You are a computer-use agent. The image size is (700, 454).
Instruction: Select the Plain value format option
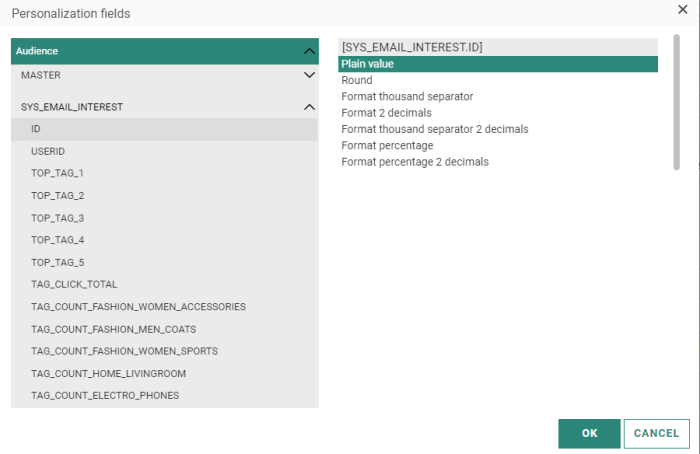[497, 64]
